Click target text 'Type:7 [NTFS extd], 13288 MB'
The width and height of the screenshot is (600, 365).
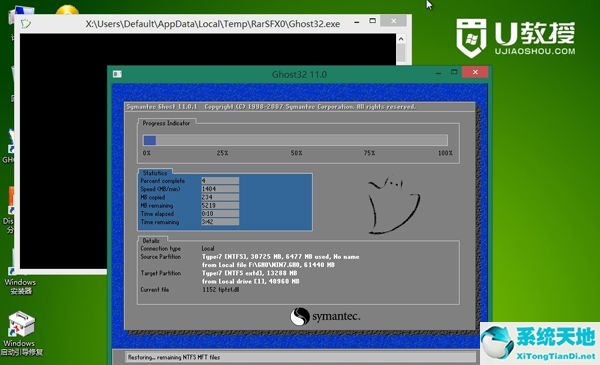[x=249, y=273]
